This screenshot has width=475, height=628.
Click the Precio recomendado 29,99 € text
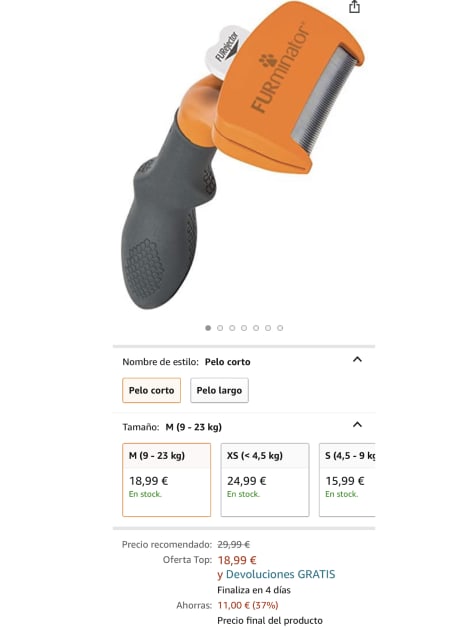234,545
